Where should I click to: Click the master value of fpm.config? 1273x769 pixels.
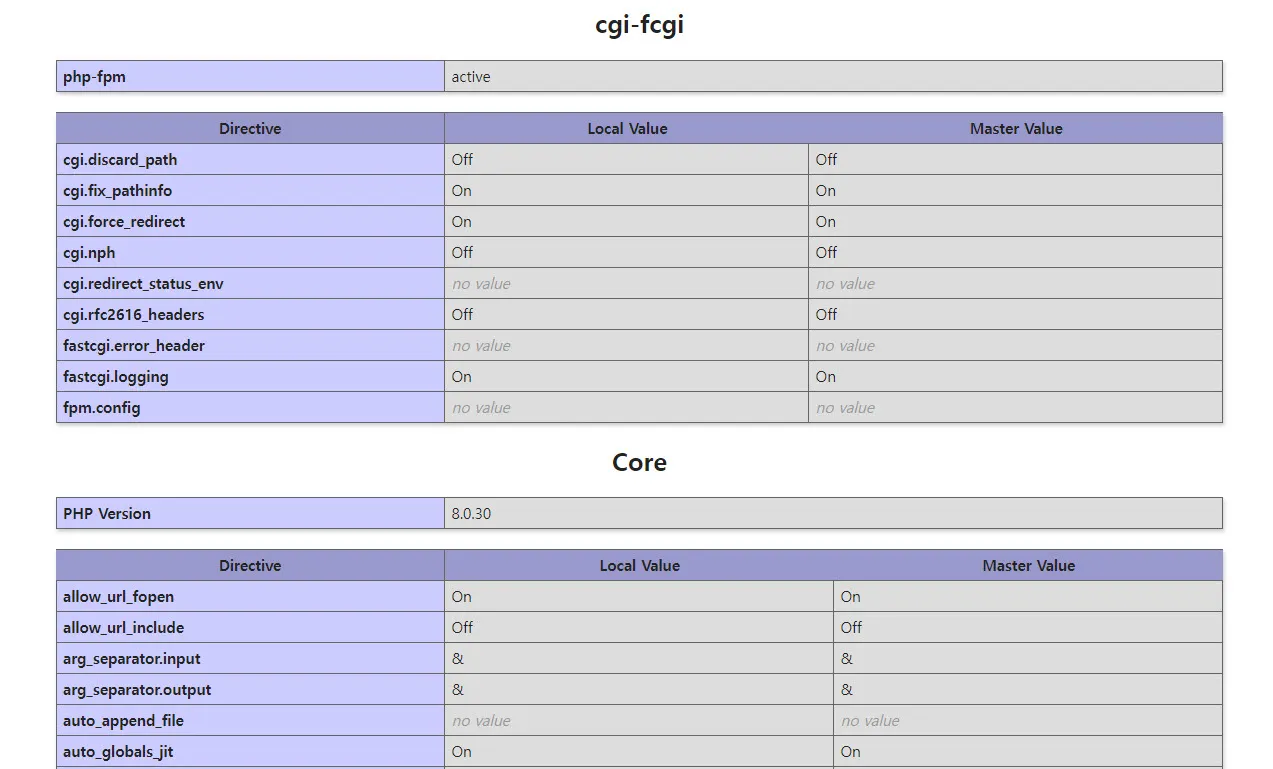[845, 408]
